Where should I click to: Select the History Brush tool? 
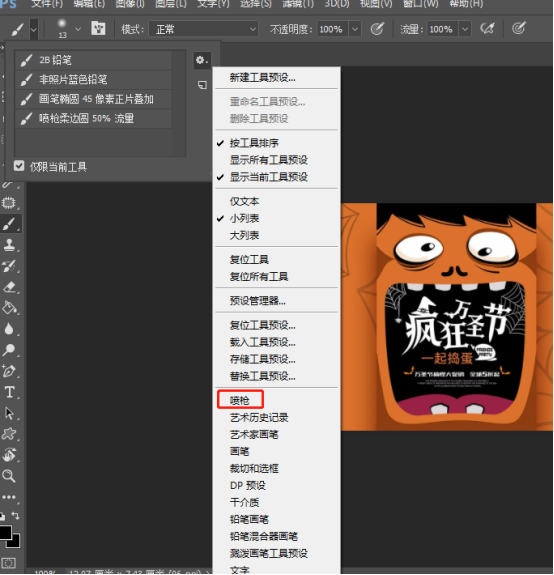[10, 266]
